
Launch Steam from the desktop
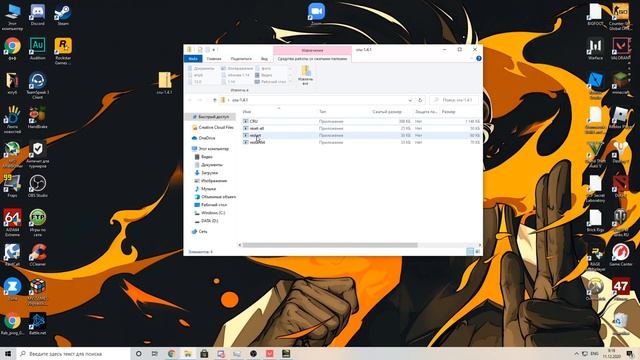tap(63, 15)
